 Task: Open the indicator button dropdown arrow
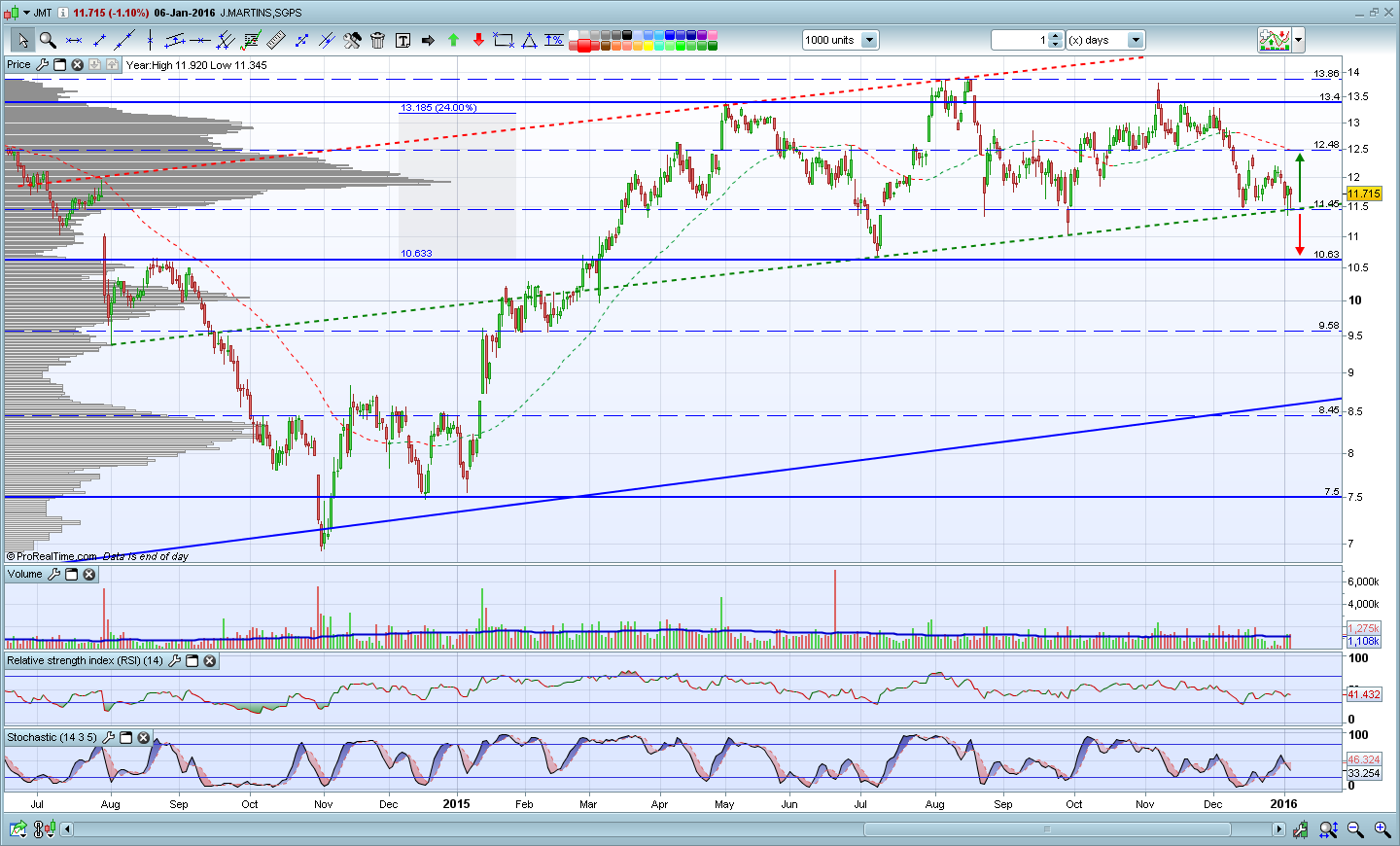click(1298, 40)
